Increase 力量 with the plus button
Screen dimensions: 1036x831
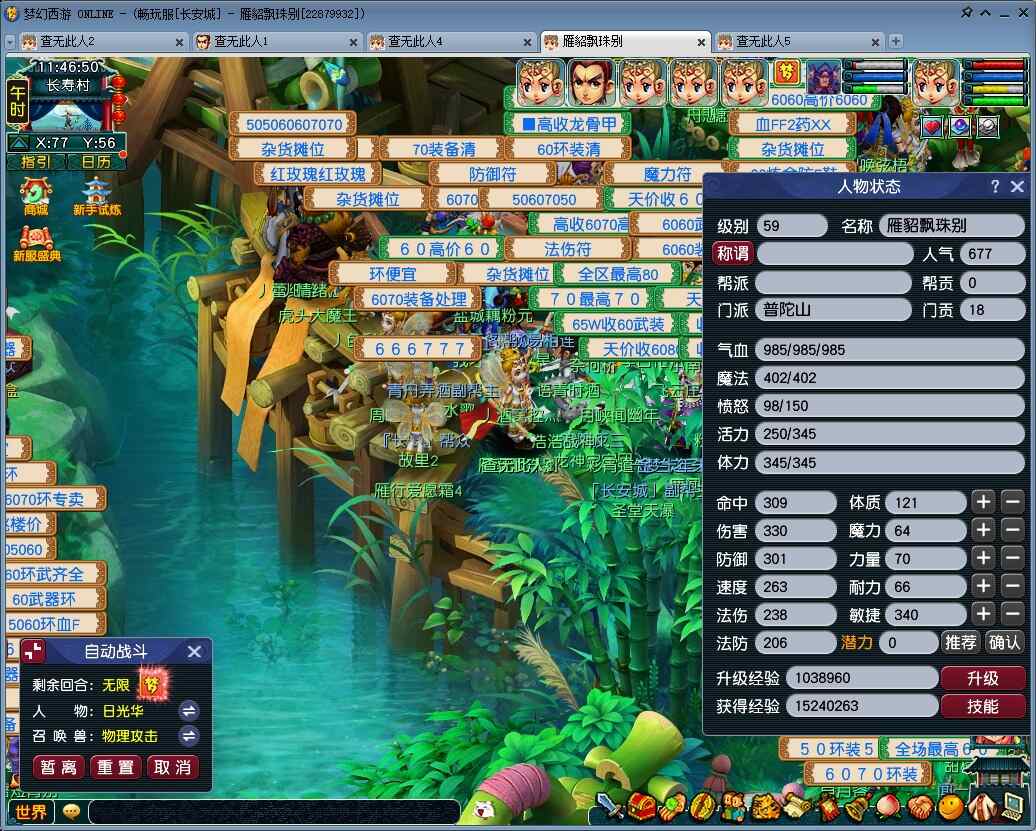pos(982,558)
